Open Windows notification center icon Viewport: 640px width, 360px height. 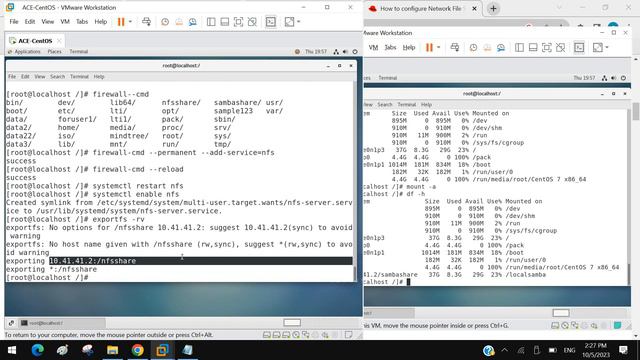[x=623, y=350]
